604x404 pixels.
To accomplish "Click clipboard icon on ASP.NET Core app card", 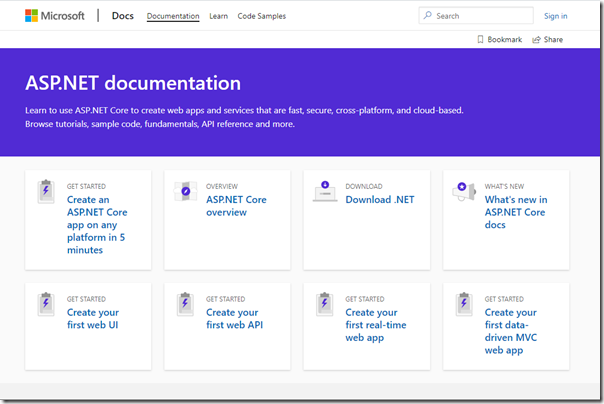I will coord(46,191).
